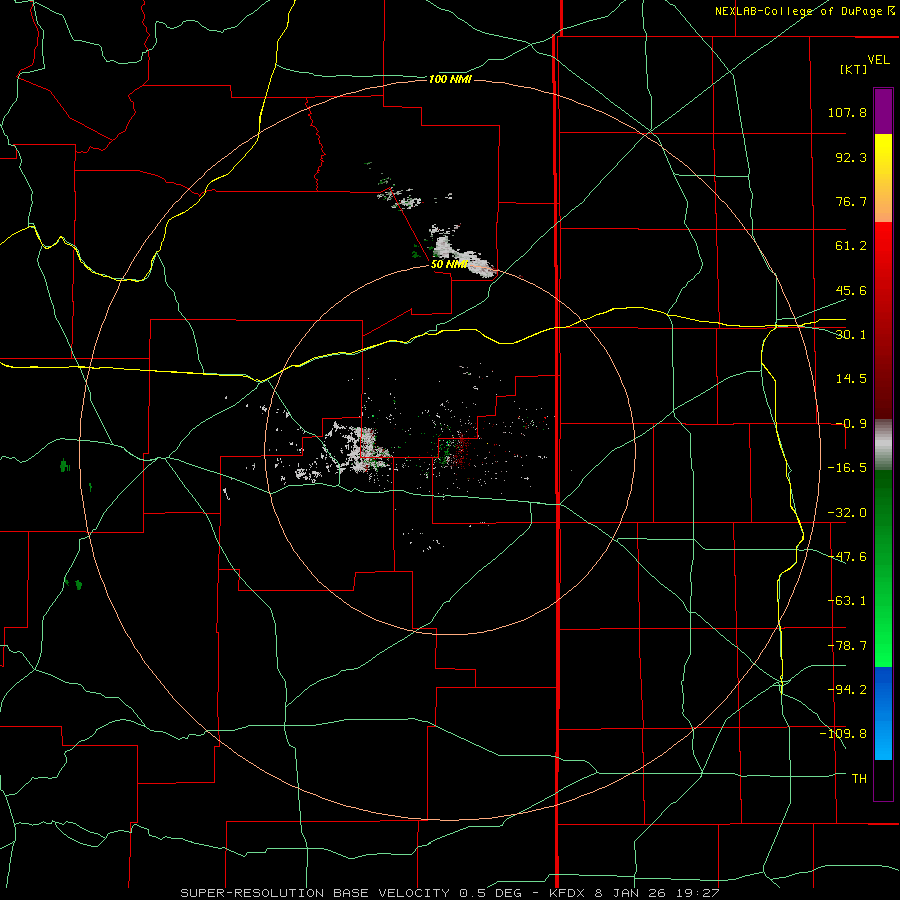Click the -0.9 velocity scale value
900x900 pixels.
point(851,424)
